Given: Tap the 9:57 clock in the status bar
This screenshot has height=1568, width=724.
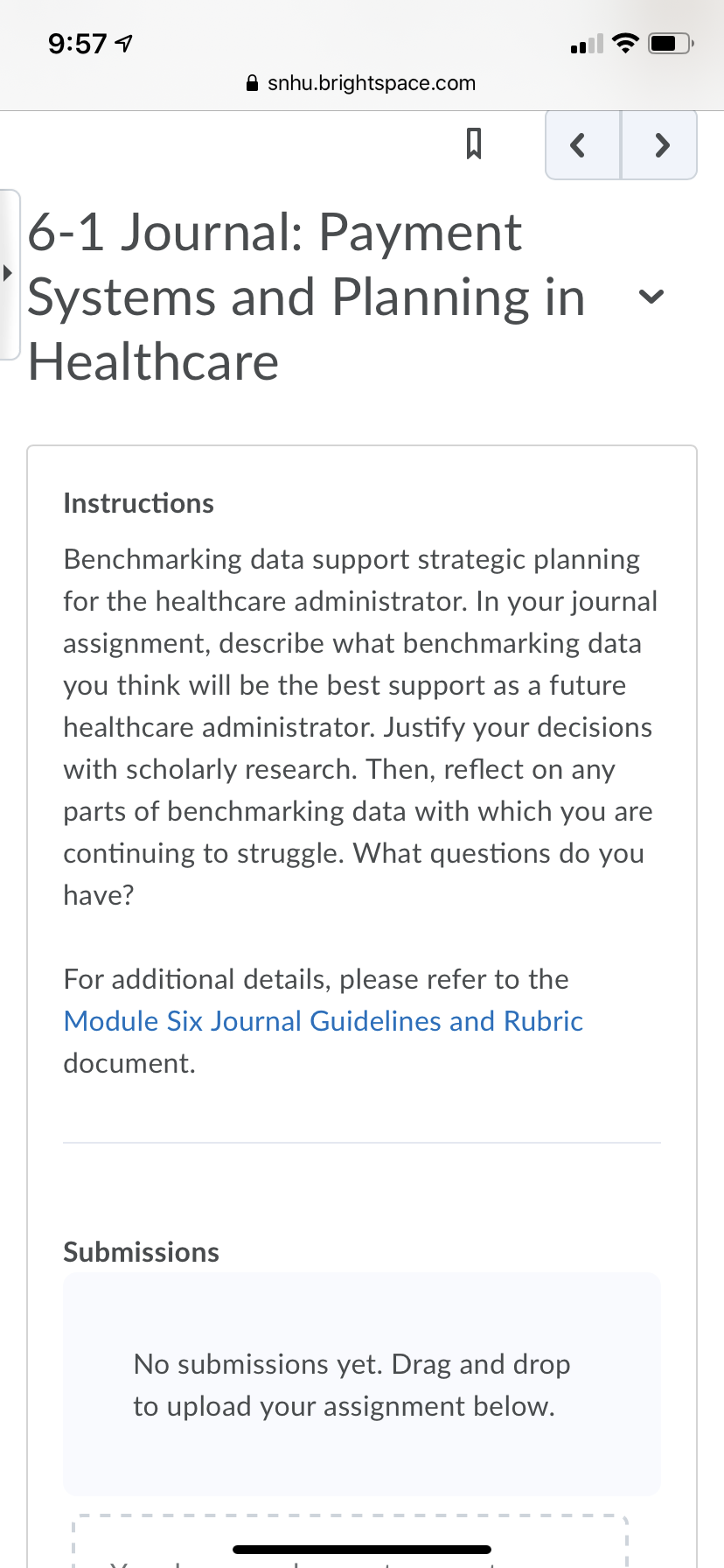Looking at the screenshot, I should coord(78,43).
